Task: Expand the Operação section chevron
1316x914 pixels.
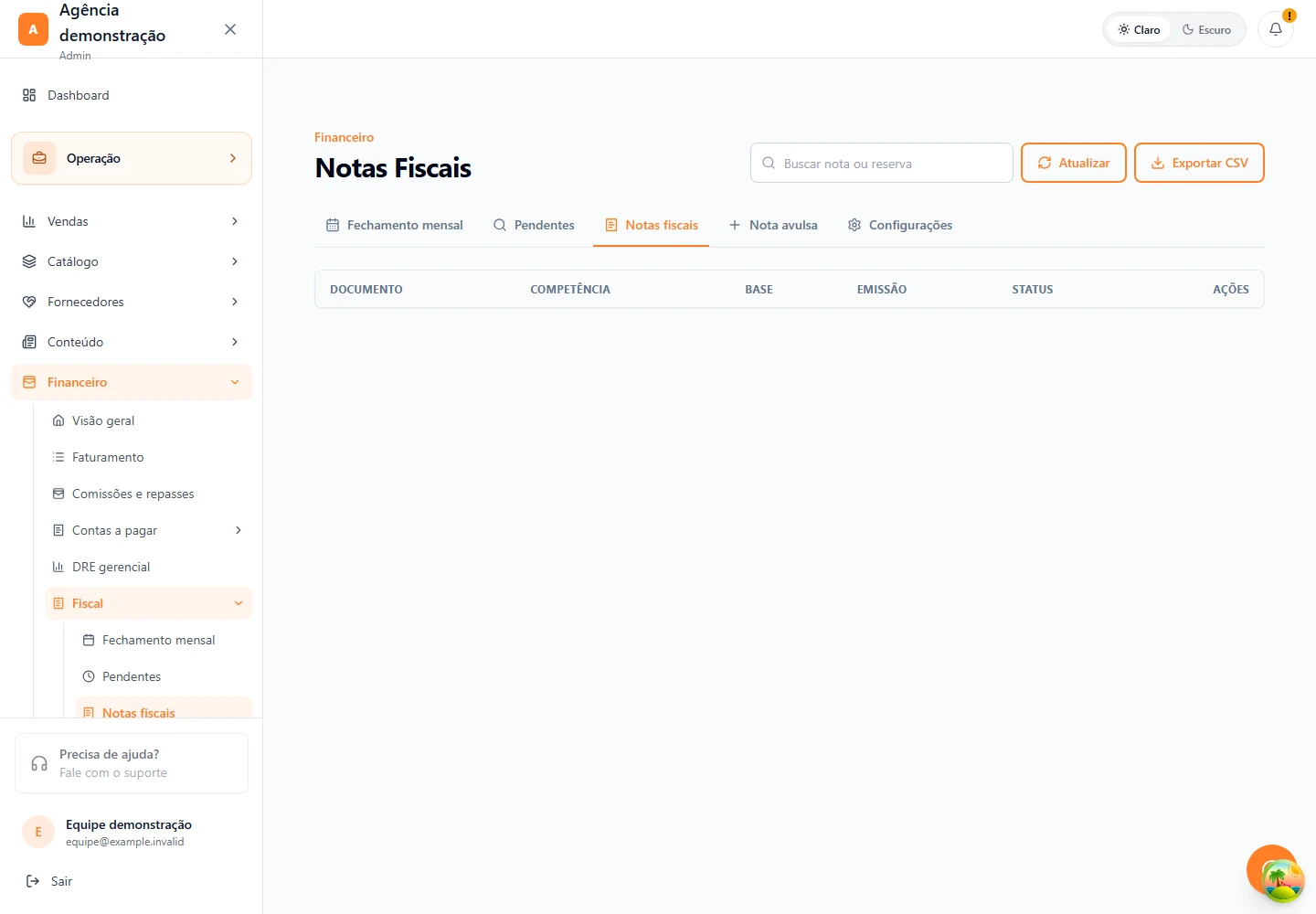Action: (233, 158)
